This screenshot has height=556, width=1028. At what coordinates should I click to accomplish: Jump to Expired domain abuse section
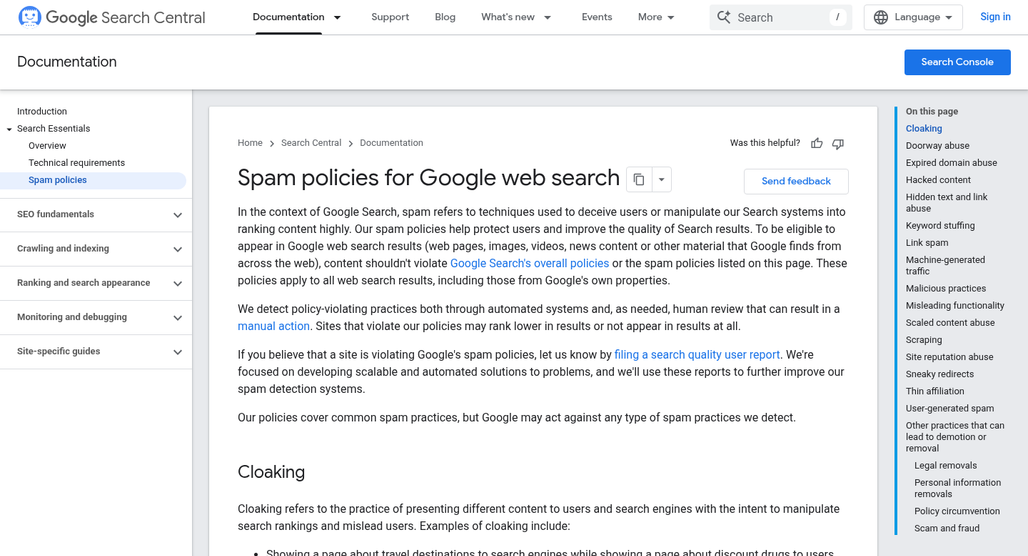[x=951, y=163]
